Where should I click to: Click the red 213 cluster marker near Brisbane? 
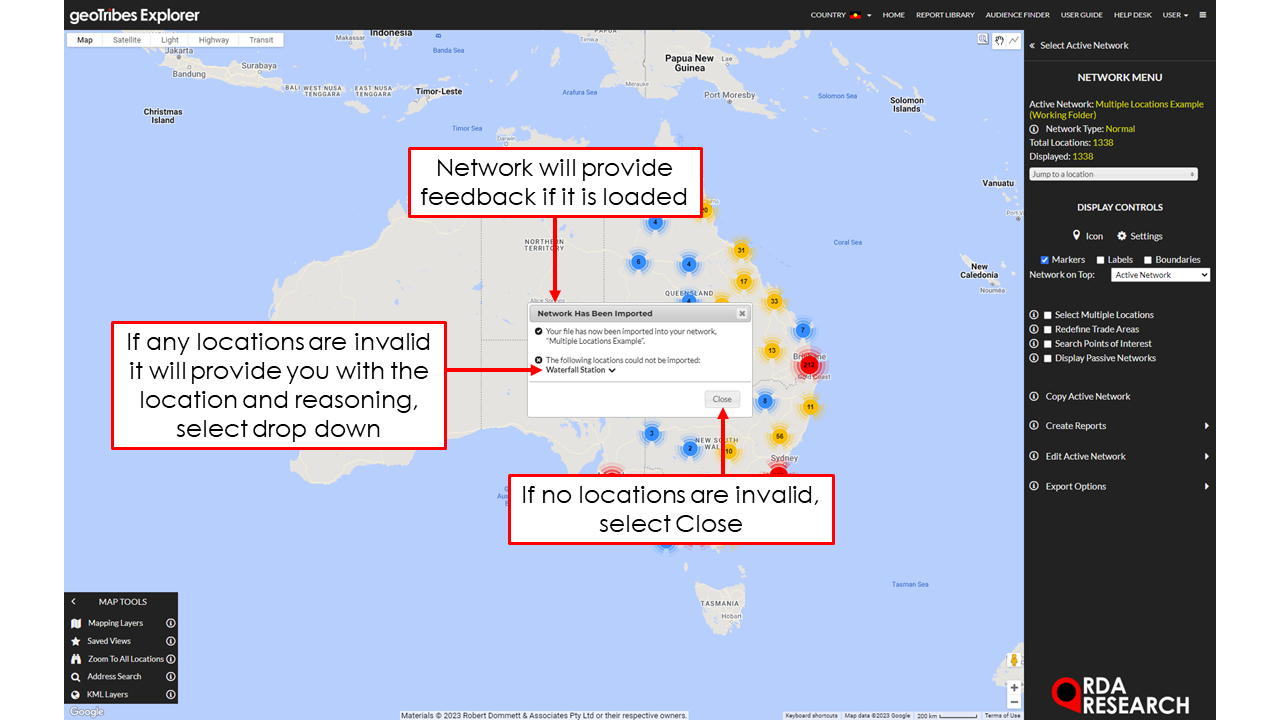pyautogui.click(x=809, y=365)
